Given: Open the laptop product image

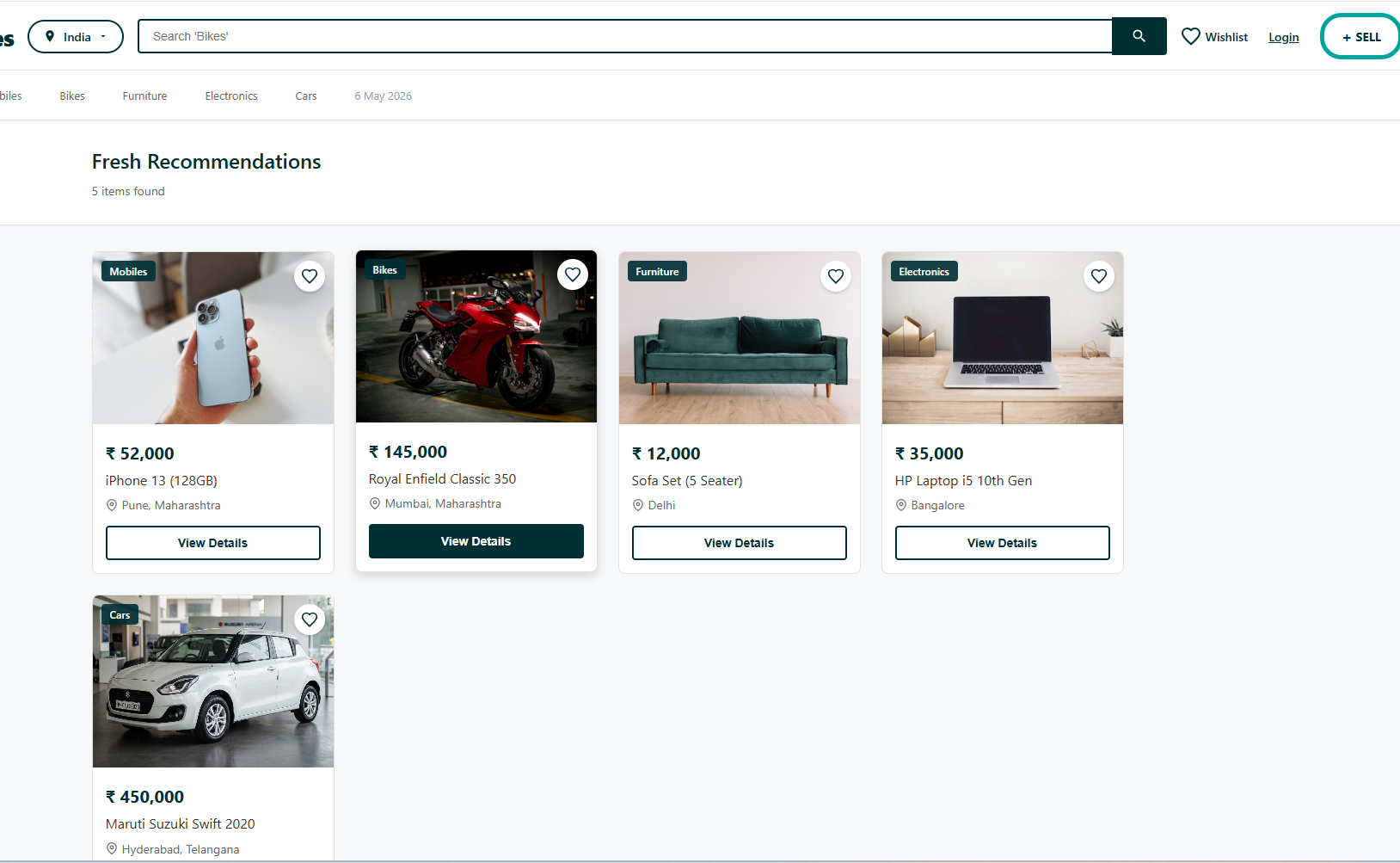Looking at the screenshot, I should 1003,338.
